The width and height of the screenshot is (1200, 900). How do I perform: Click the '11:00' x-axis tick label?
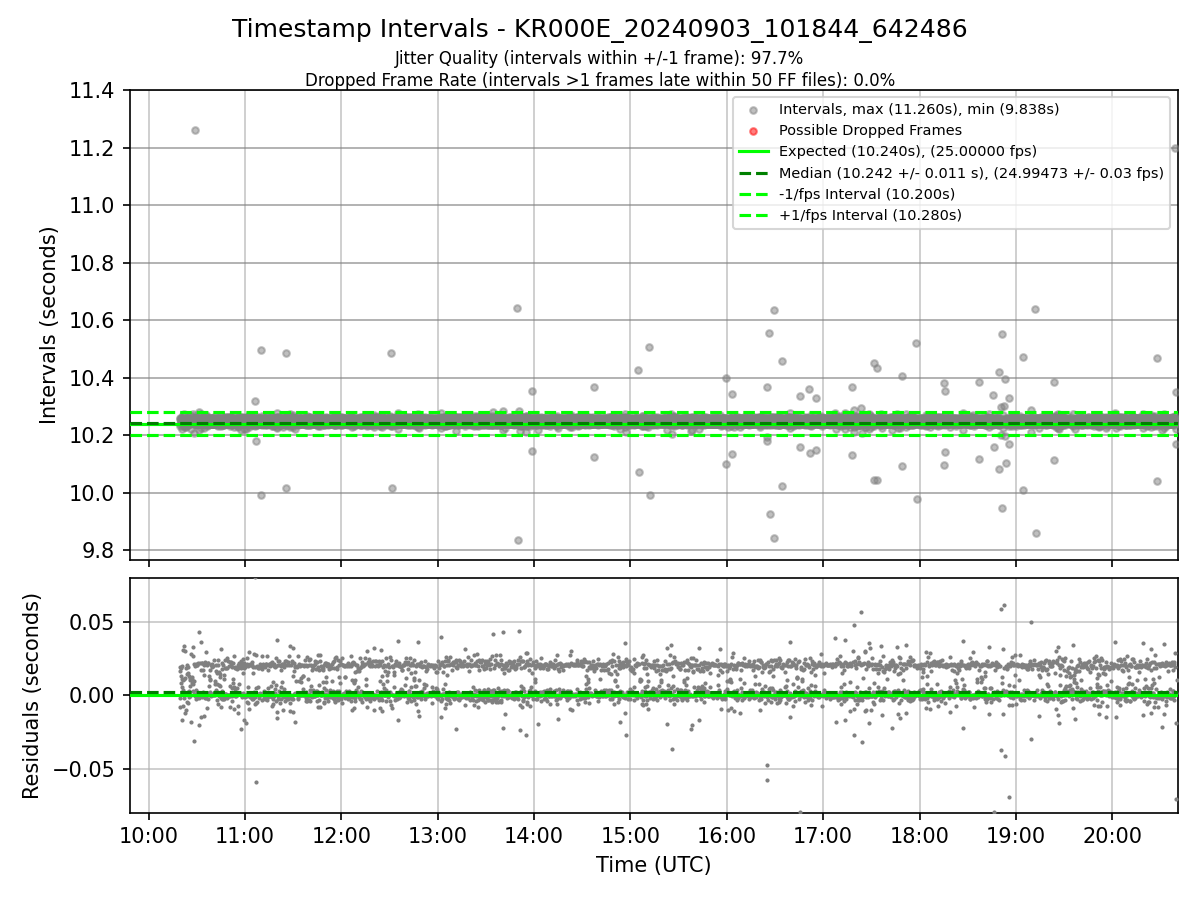click(x=245, y=834)
